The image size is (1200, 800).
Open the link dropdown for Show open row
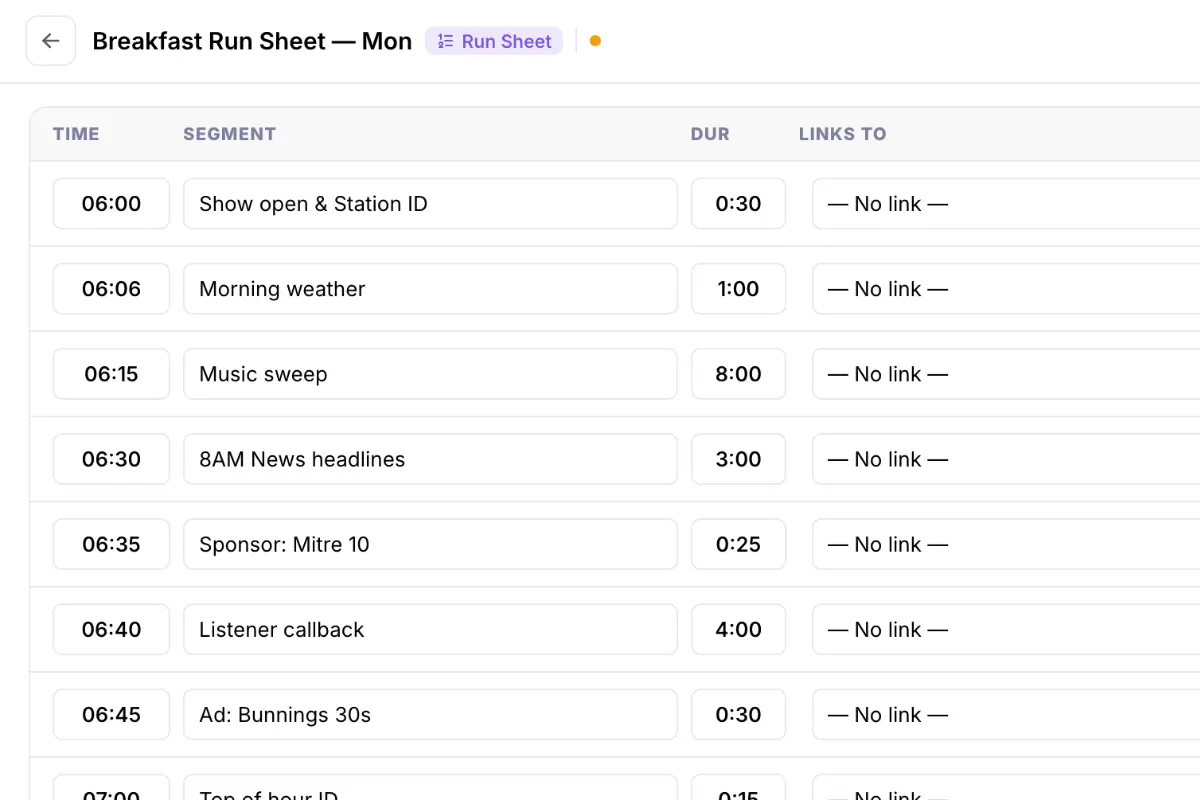pyautogui.click(x=1006, y=204)
